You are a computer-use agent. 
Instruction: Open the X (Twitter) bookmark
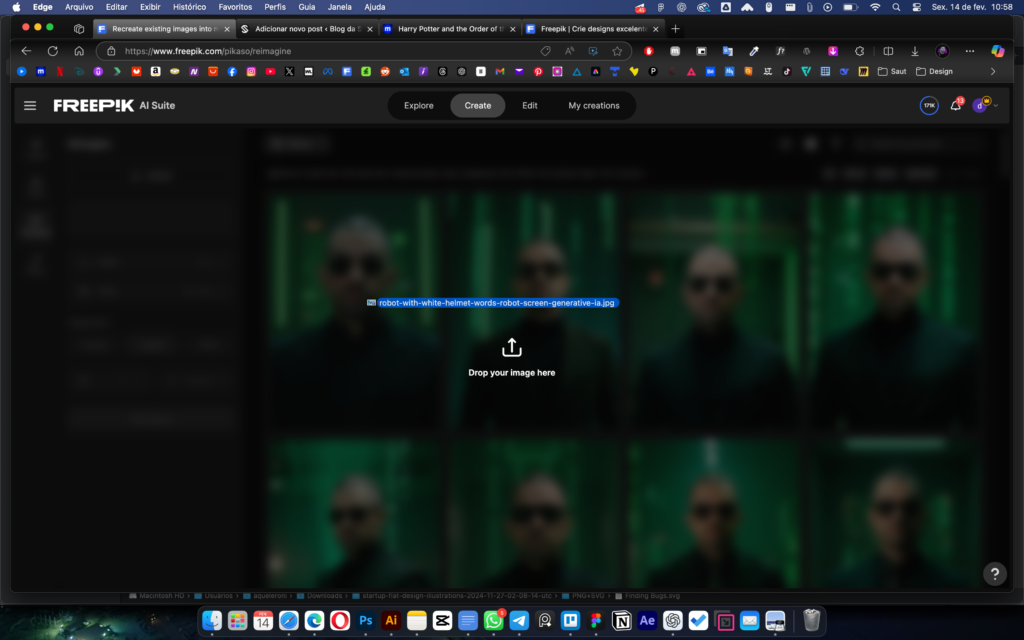[x=289, y=72]
